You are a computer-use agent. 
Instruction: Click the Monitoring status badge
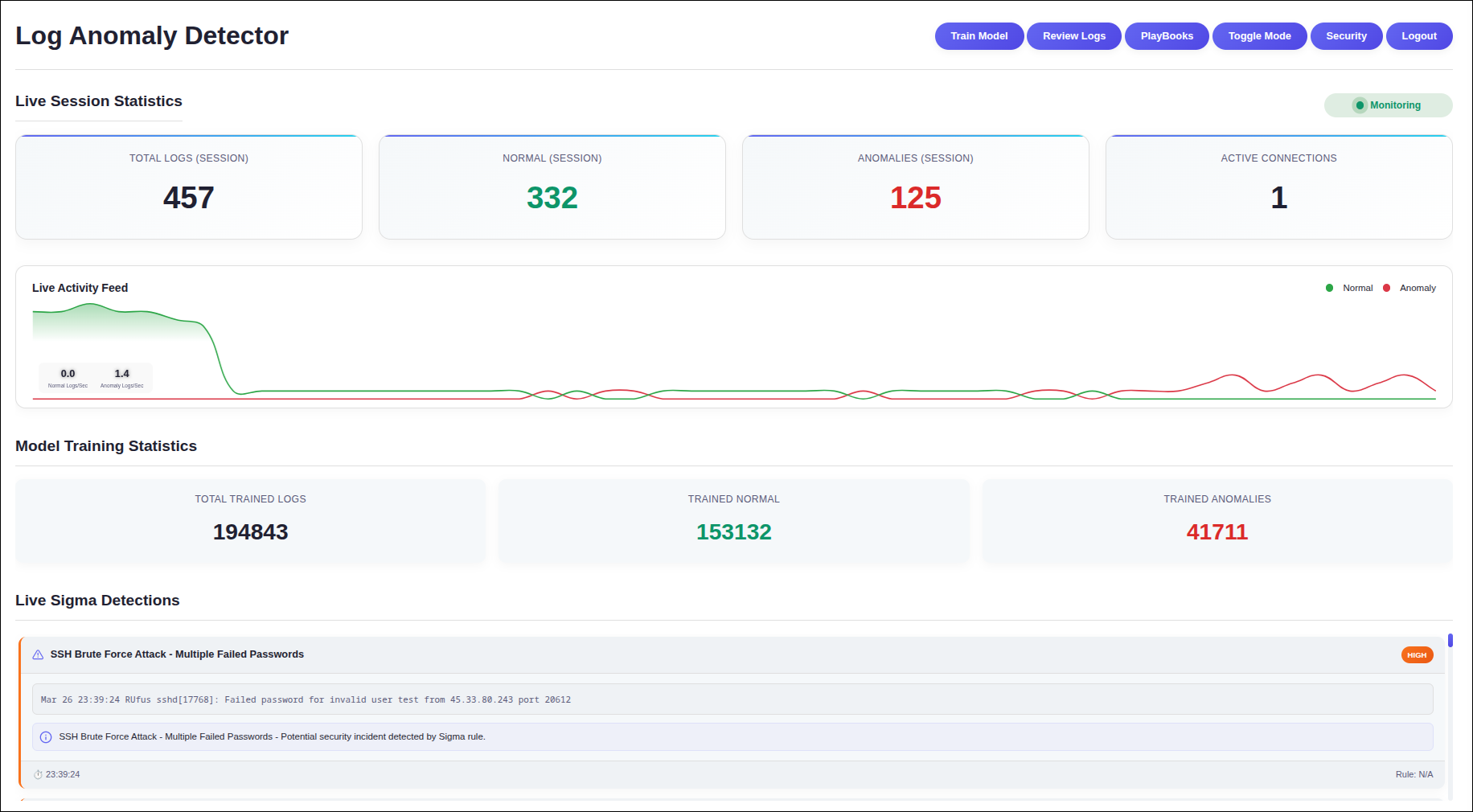(x=1388, y=105)
